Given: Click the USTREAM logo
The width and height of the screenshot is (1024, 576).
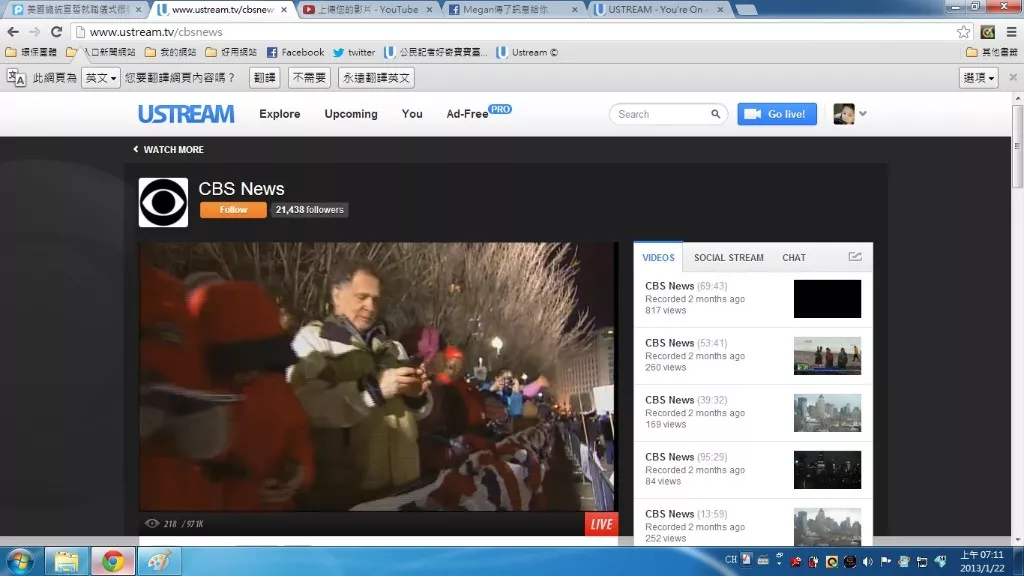Looking at the screenshot, I should pyautogui.click(x=186, y=114).
